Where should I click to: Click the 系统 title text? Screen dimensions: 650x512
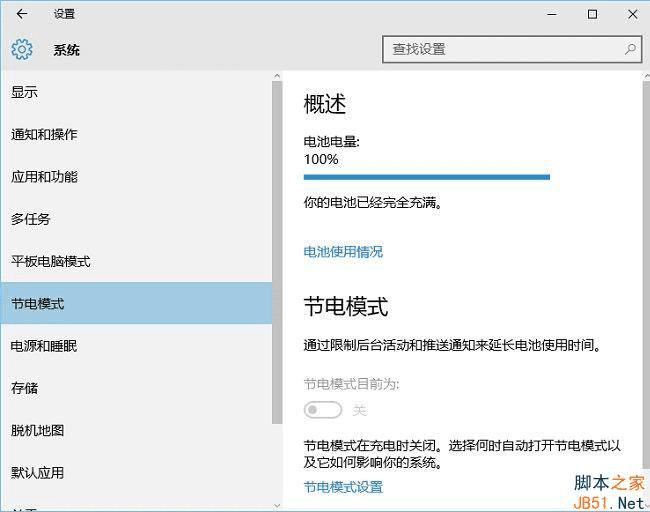coord(66,50)
